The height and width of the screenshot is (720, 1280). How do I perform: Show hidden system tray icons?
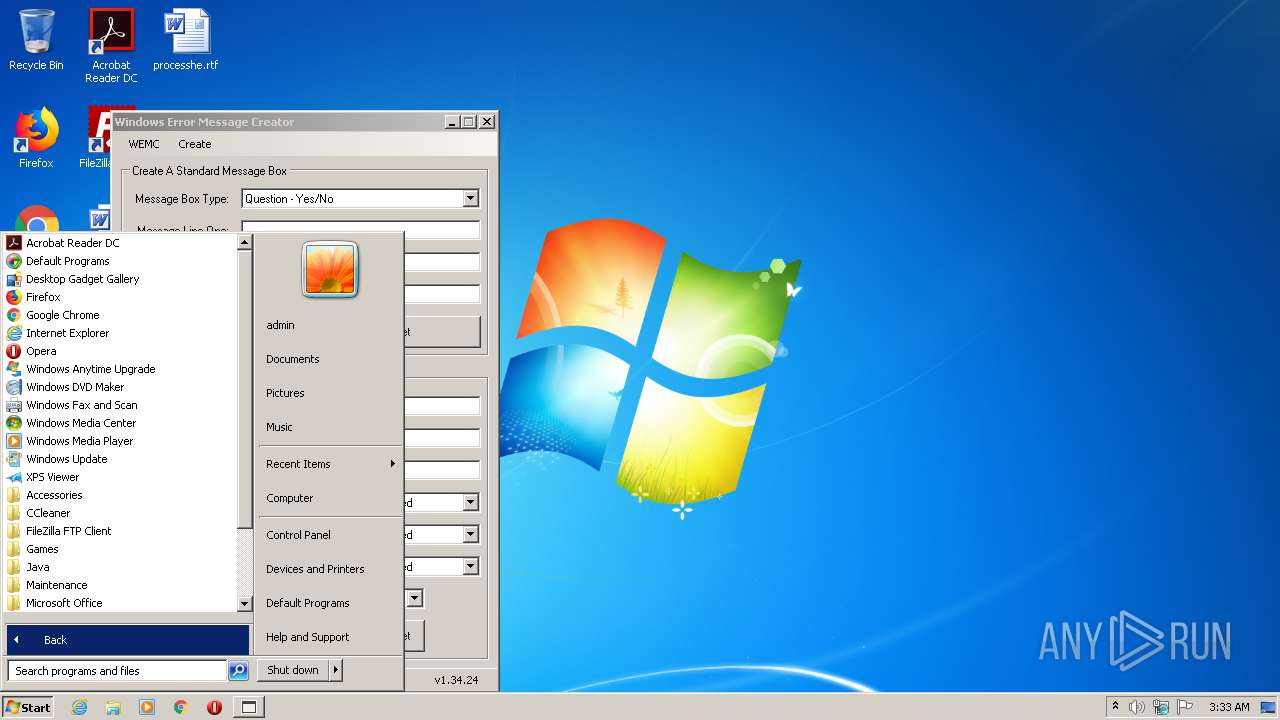click(x=1115, y=707)
